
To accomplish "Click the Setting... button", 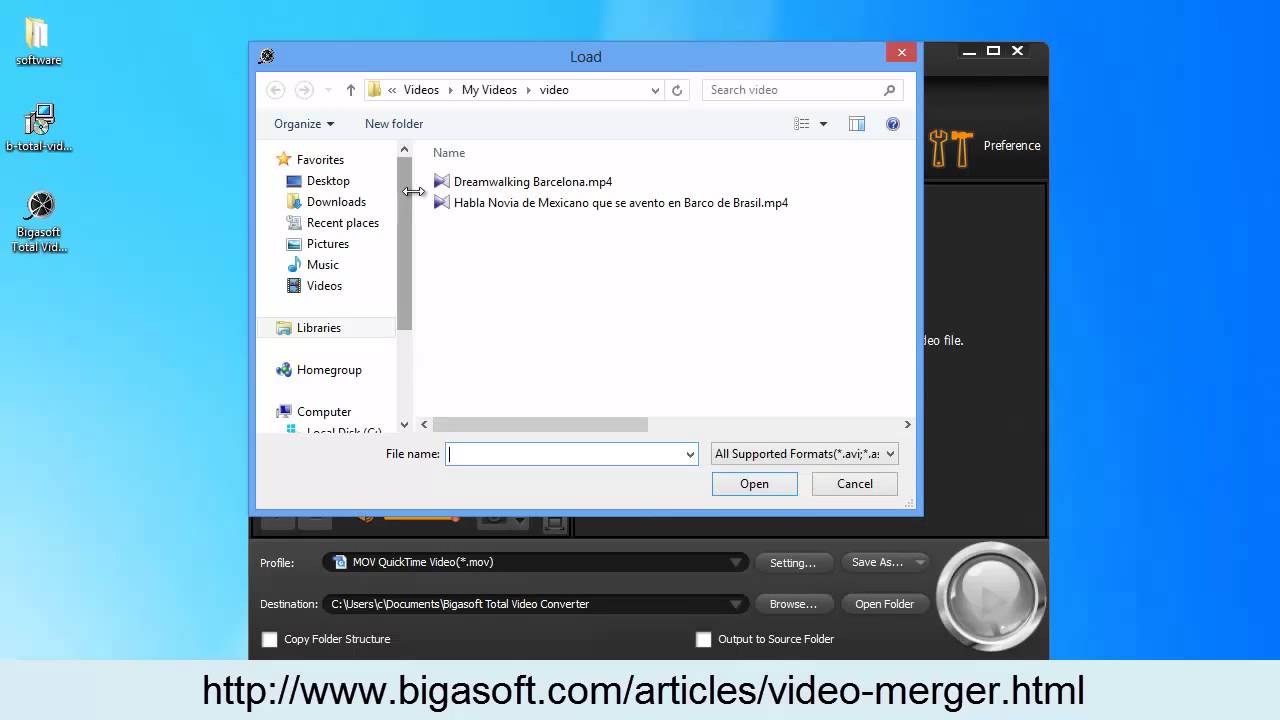I will (x=793, y=562).
